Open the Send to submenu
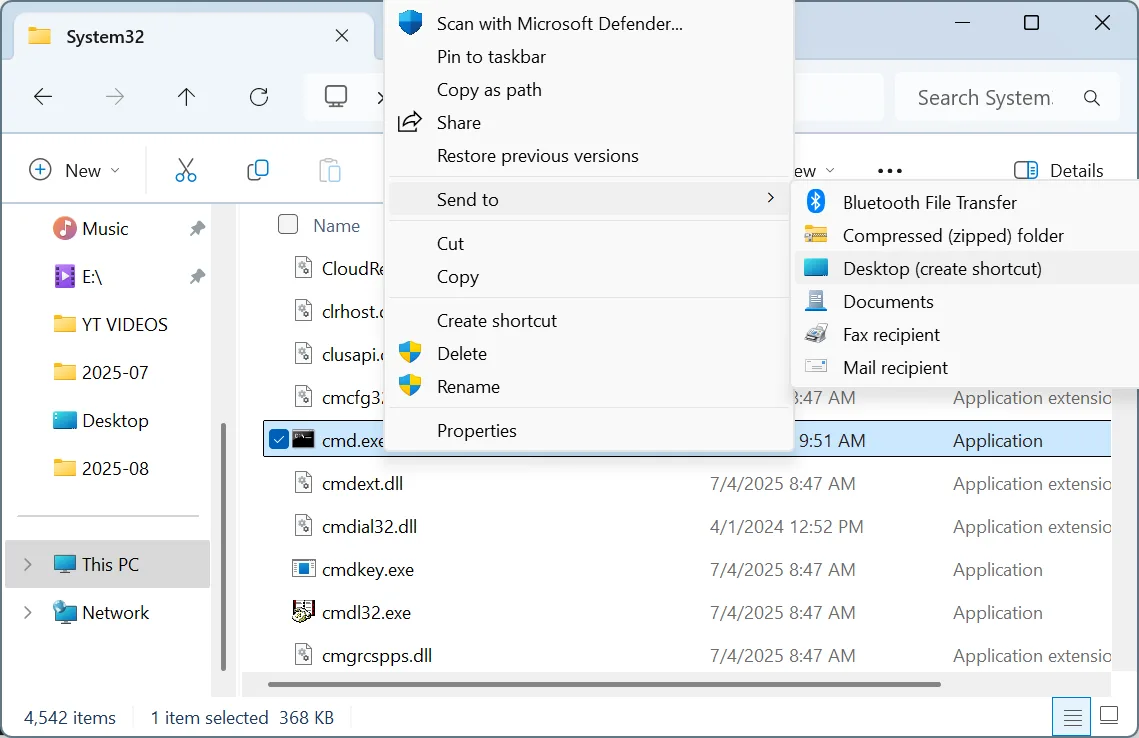1139x738 pixels. 589,199
